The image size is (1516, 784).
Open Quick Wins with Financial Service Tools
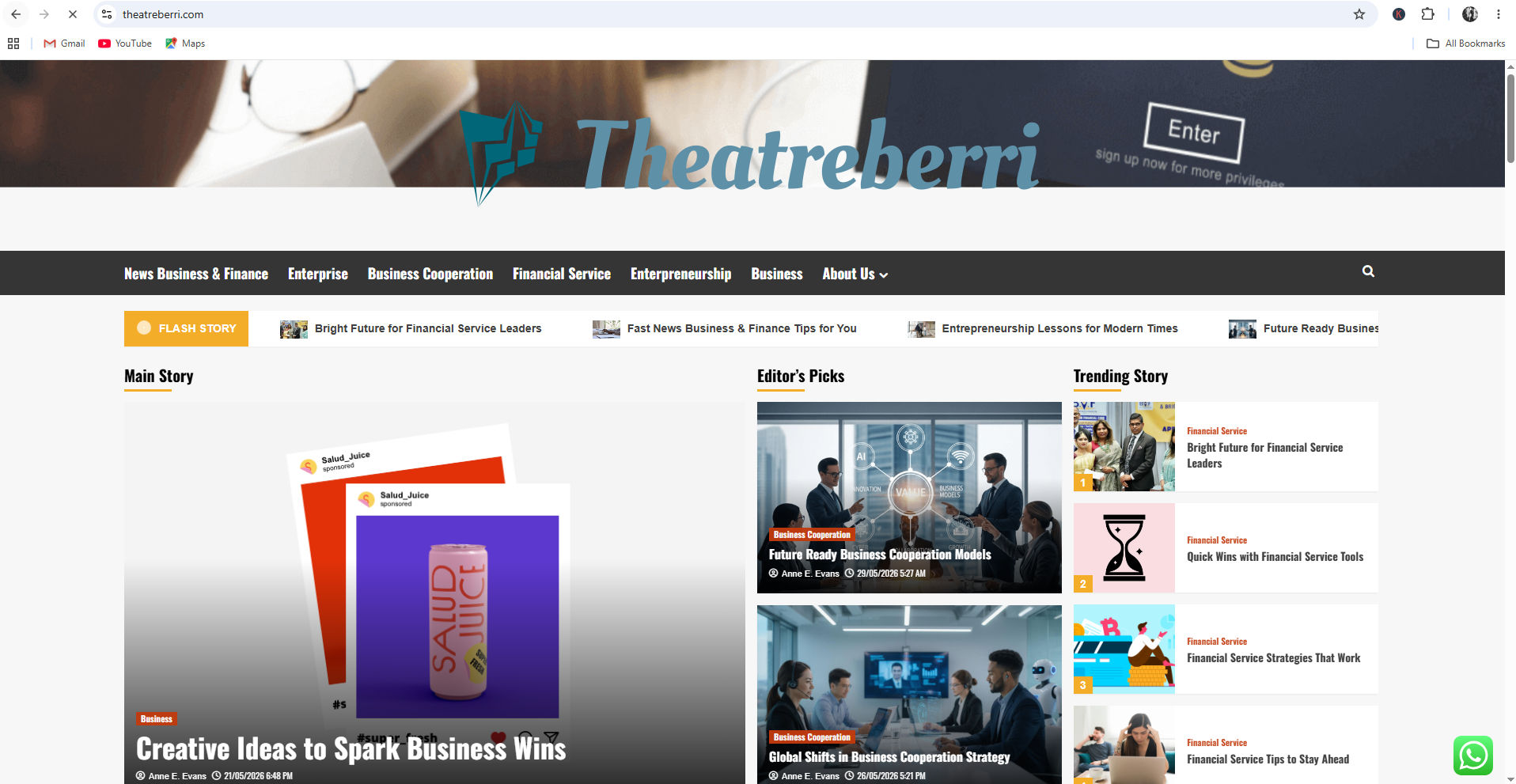[x=1275, y=557]
